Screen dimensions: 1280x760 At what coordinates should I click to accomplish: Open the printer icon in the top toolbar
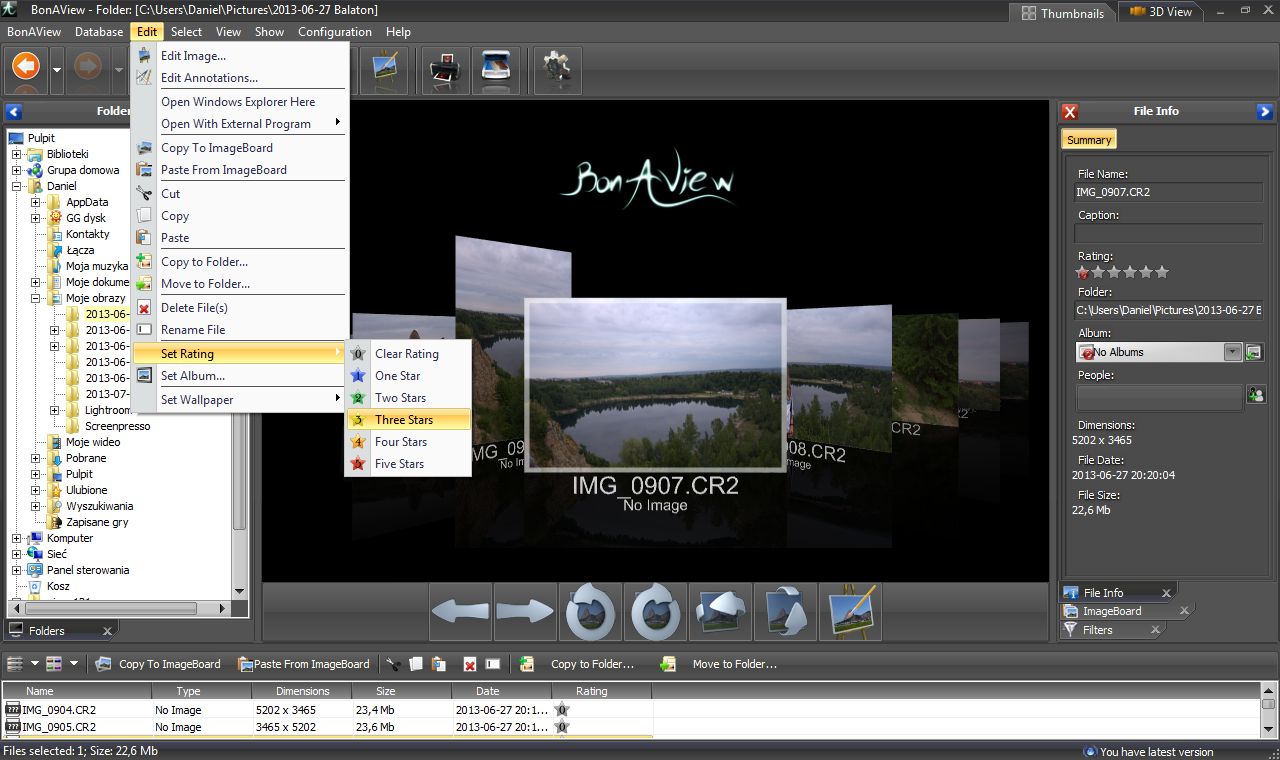(x=445, y=69)
